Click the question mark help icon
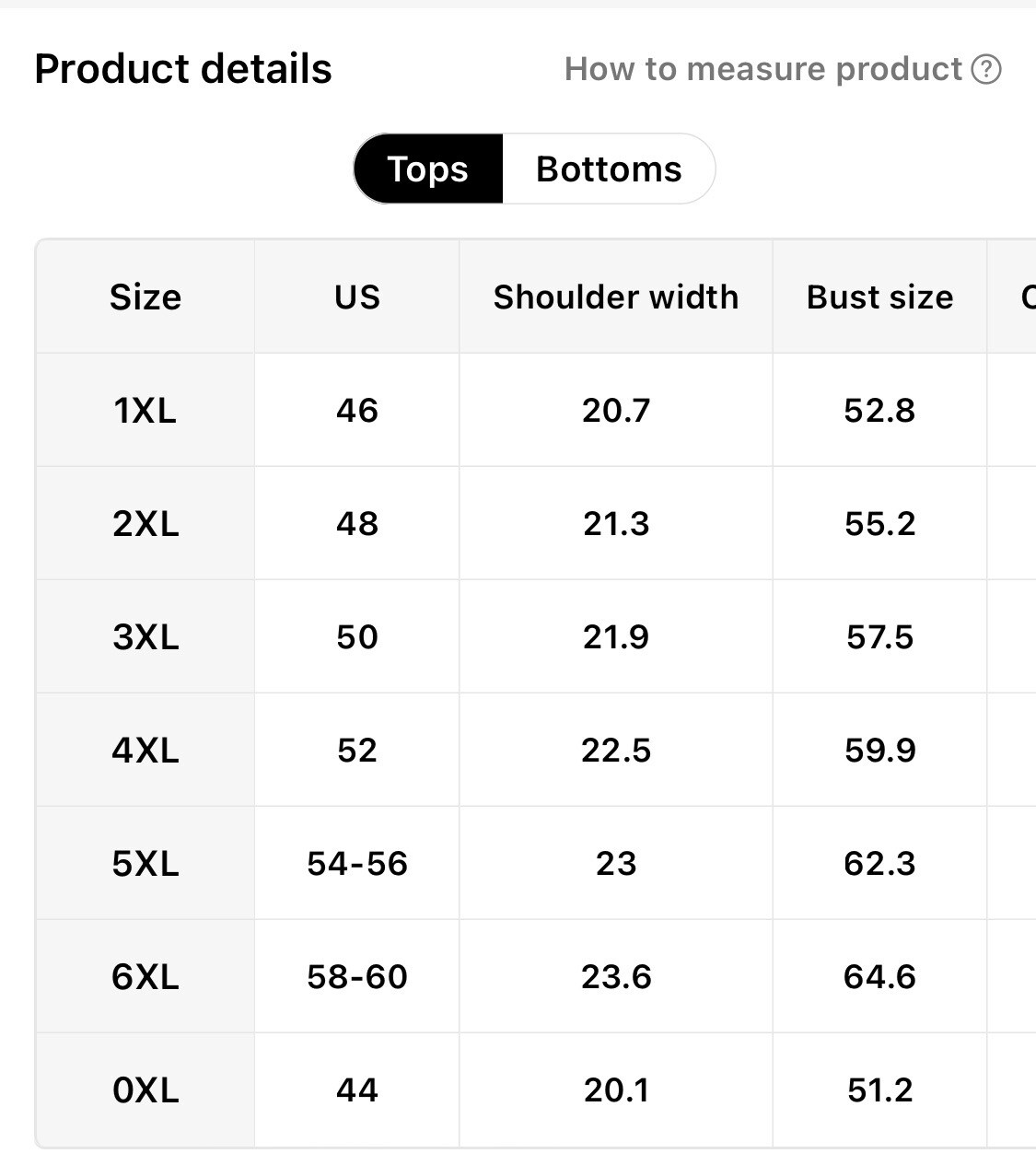Image resolution: width=1036 pixels, height=1165 pixels. click(986, 69)
